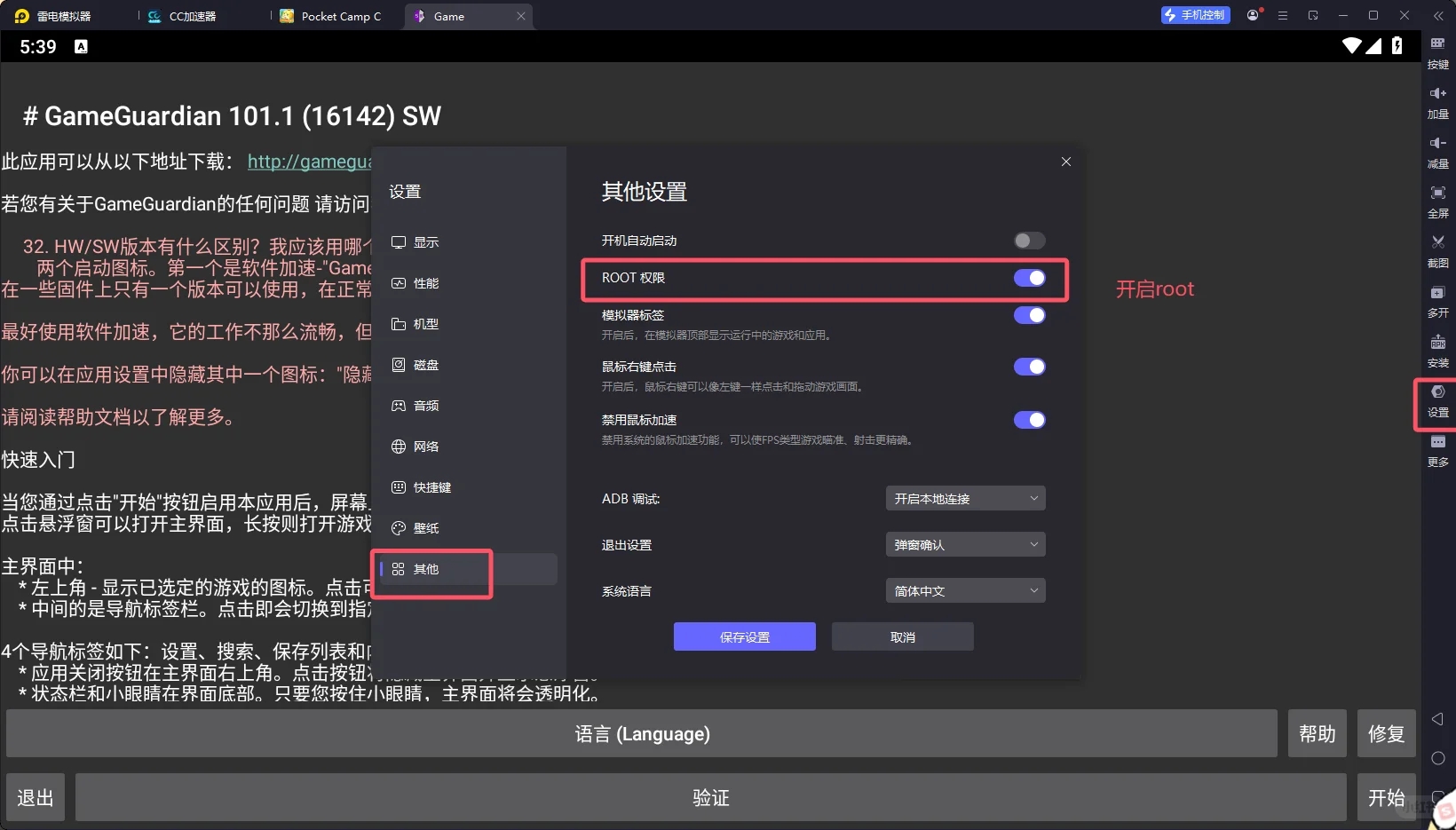Open 系统语言 dropdown showing 简体中文
The width and height of the screenshot is (1456, 830).
point(966,590)
